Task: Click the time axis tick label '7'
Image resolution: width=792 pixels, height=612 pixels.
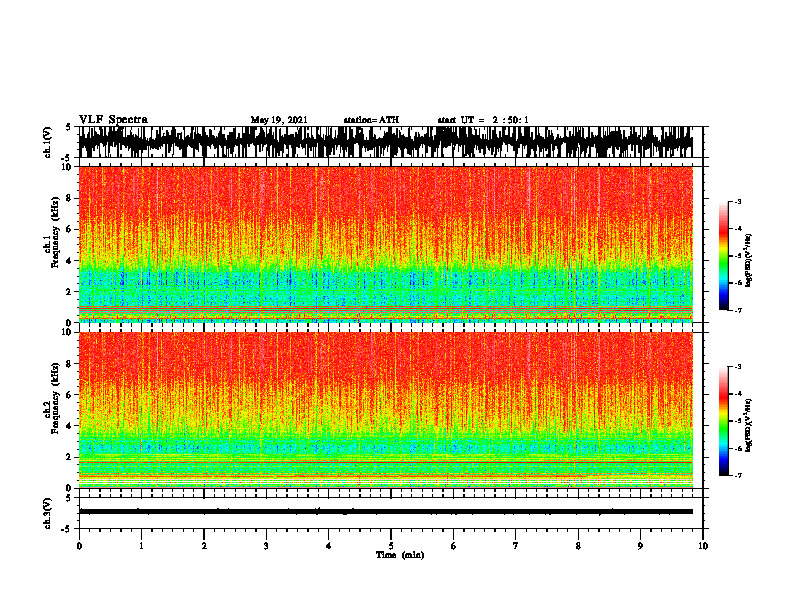Action: click(x=516, y=546)
